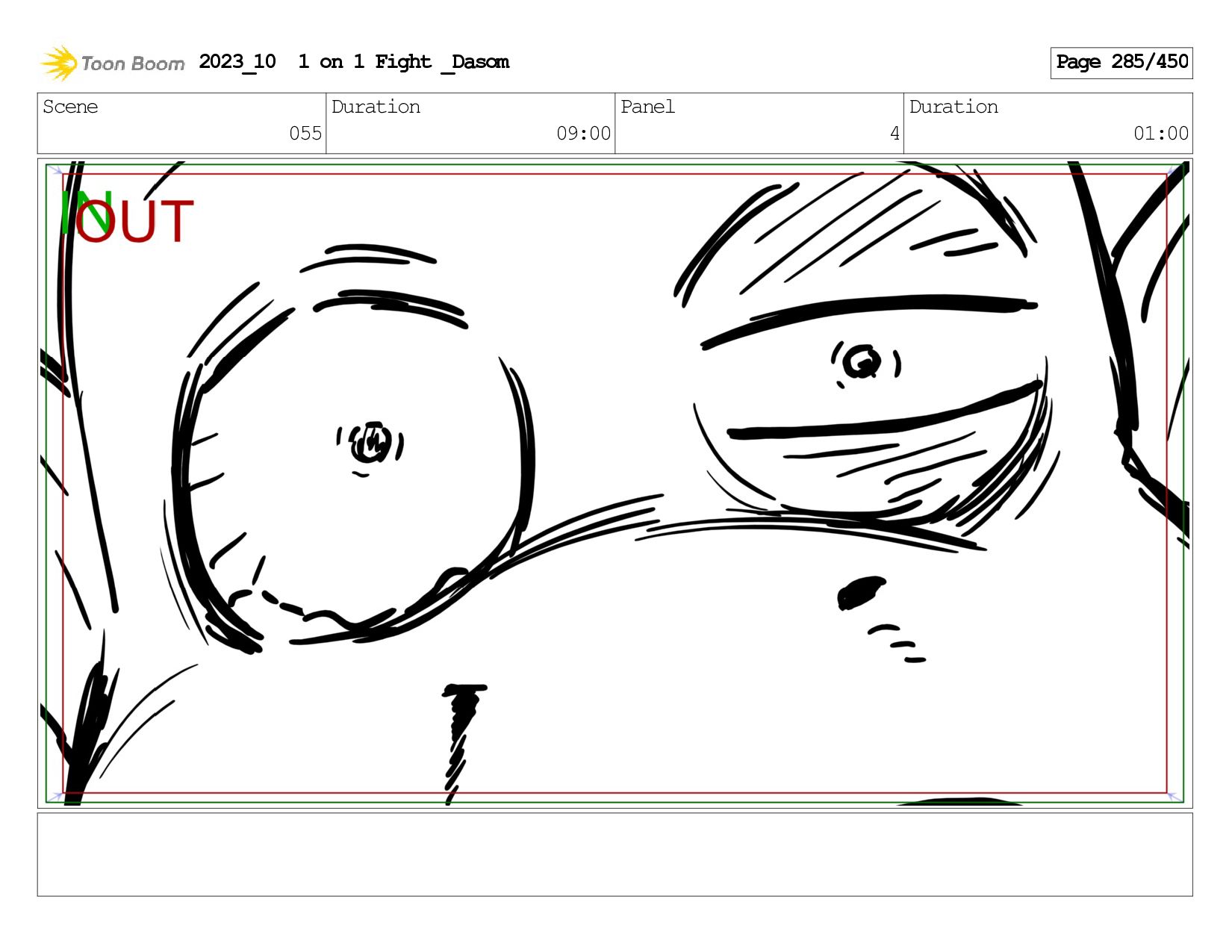Click the 'Scene' label in header table
1232x952 pixels.
(x=70, y=107)
